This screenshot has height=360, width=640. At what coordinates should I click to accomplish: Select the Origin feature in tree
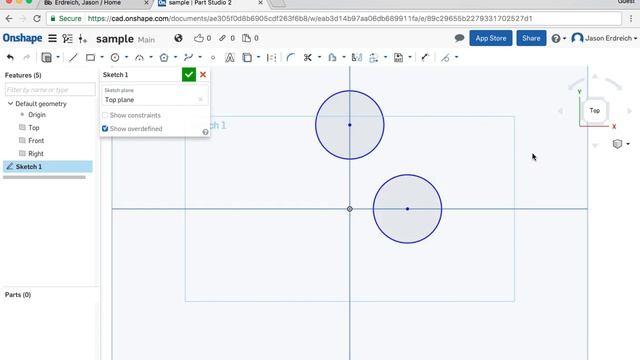(37, 115)
